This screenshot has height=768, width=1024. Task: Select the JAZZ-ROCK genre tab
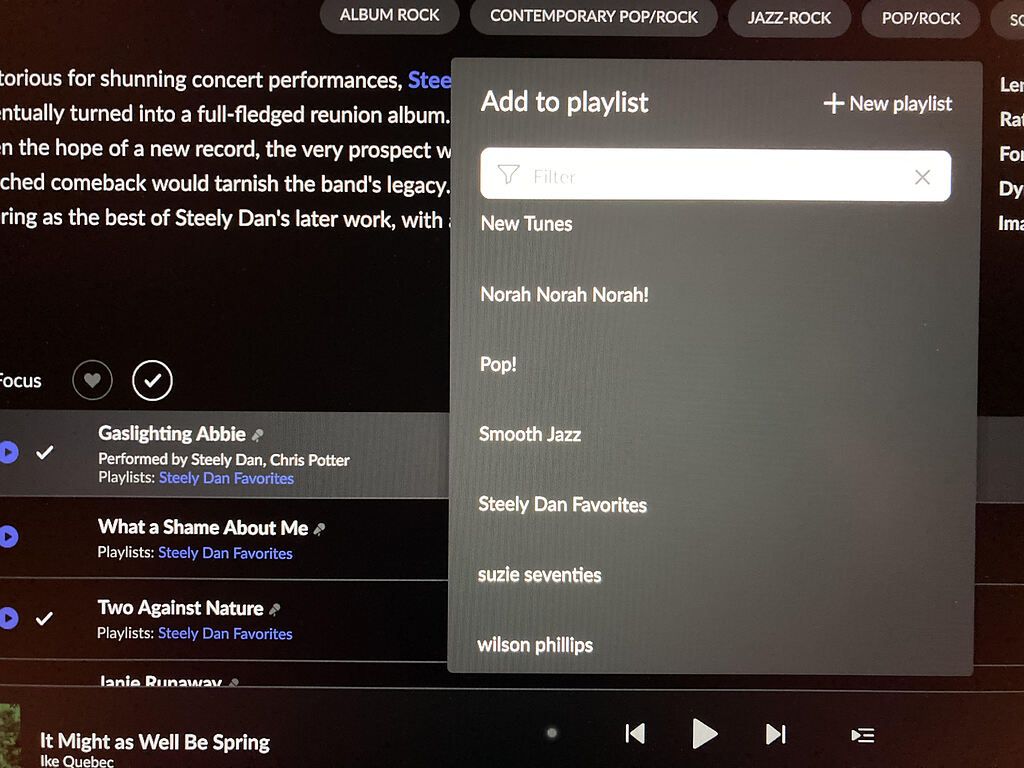(789, 16)
